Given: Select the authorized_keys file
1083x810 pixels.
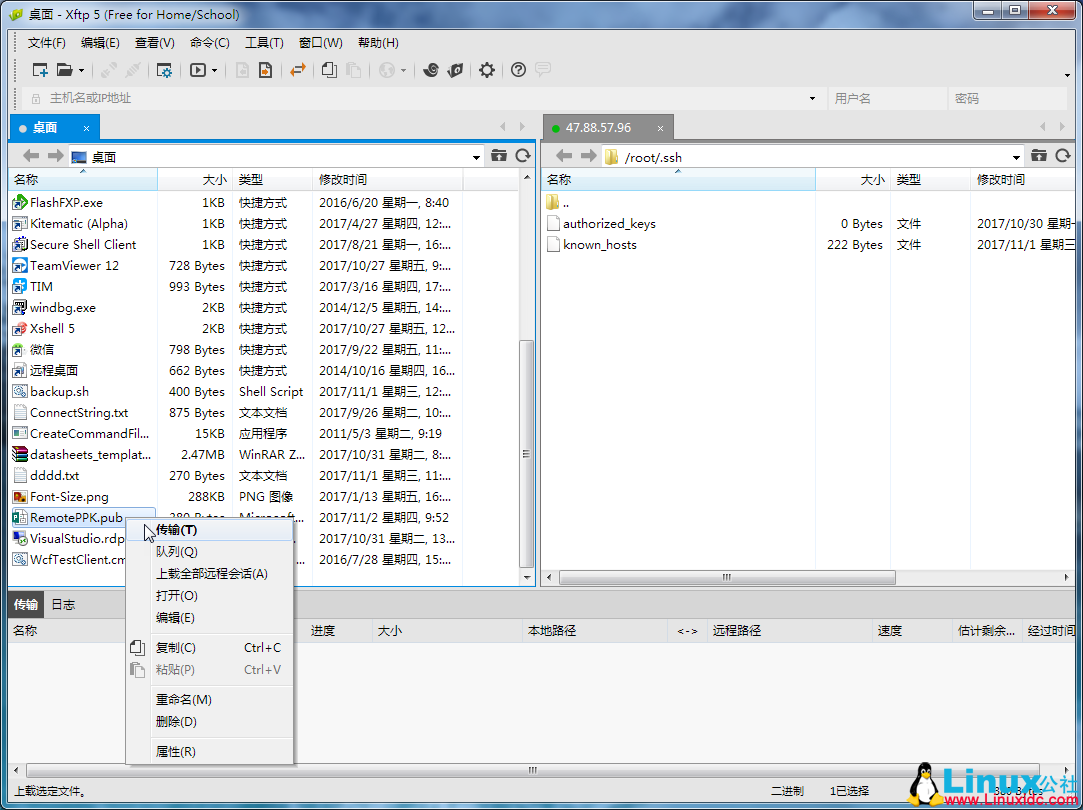Looking at the screenshot, I should tap(610, 223).
